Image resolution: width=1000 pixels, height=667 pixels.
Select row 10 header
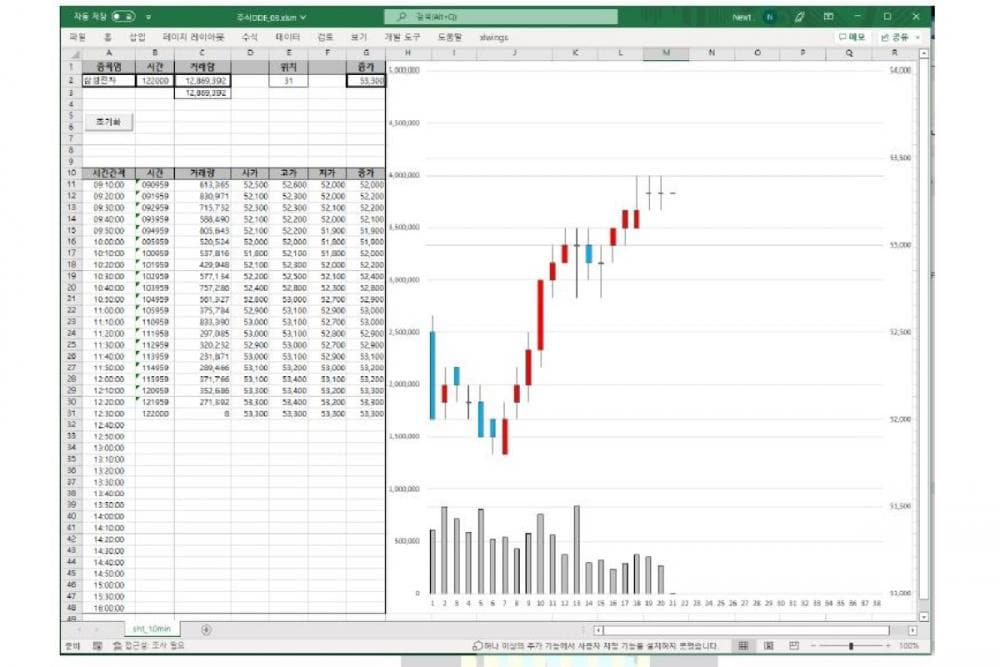pyautogui.click(x=71, y=173)
